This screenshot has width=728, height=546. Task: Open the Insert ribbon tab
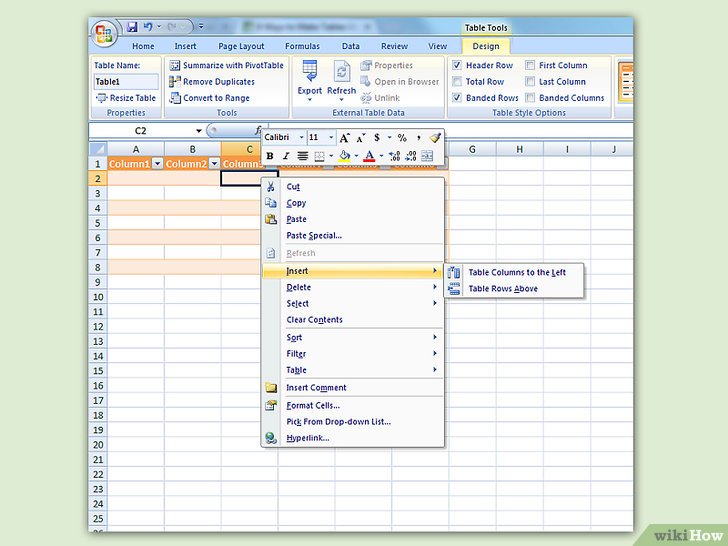(185, 46)
